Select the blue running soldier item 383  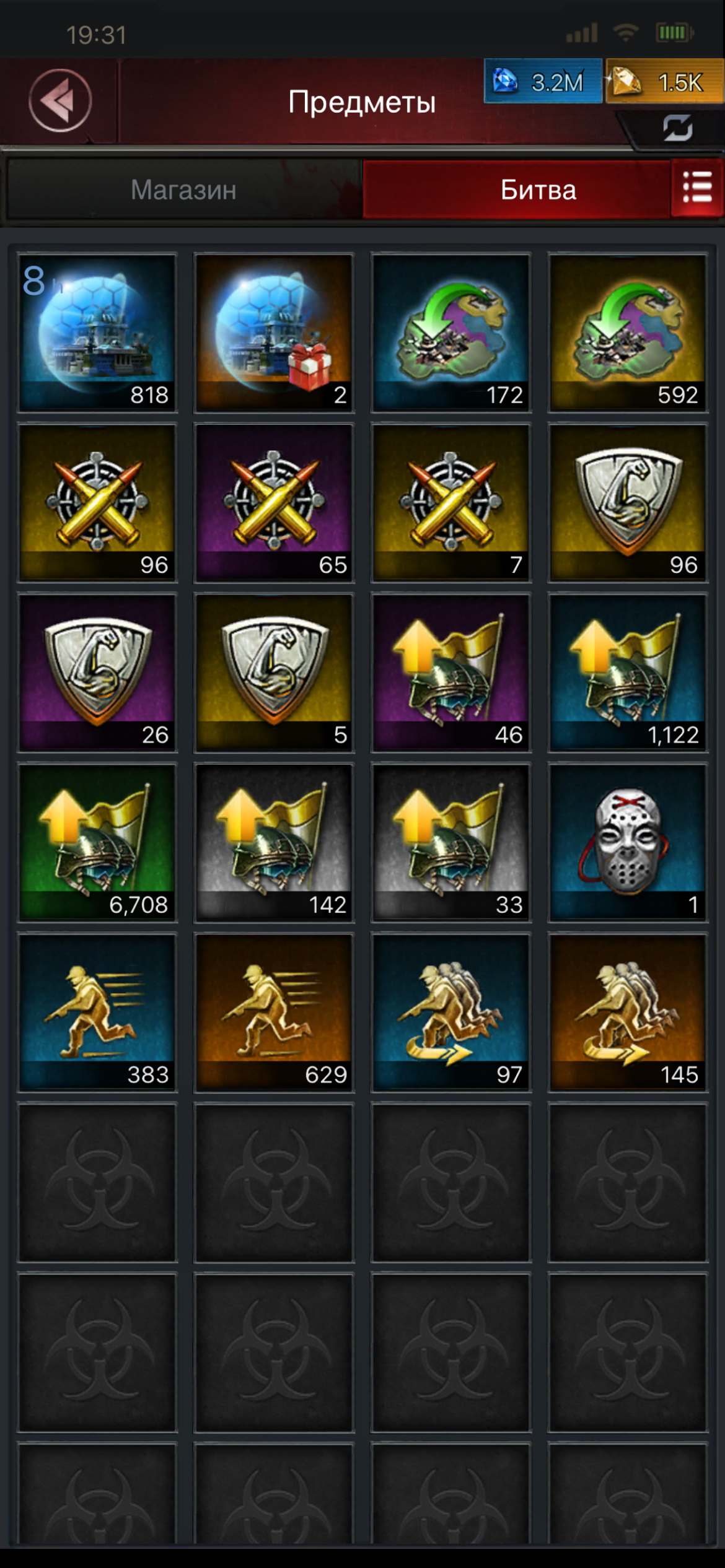pyautogui.click(x=97, y=1013)
